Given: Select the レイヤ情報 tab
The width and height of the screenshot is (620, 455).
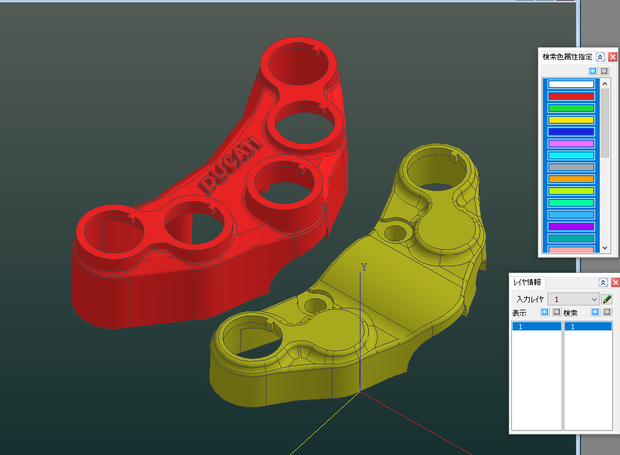Looking at the screenshot, I should tap(527, 282).
